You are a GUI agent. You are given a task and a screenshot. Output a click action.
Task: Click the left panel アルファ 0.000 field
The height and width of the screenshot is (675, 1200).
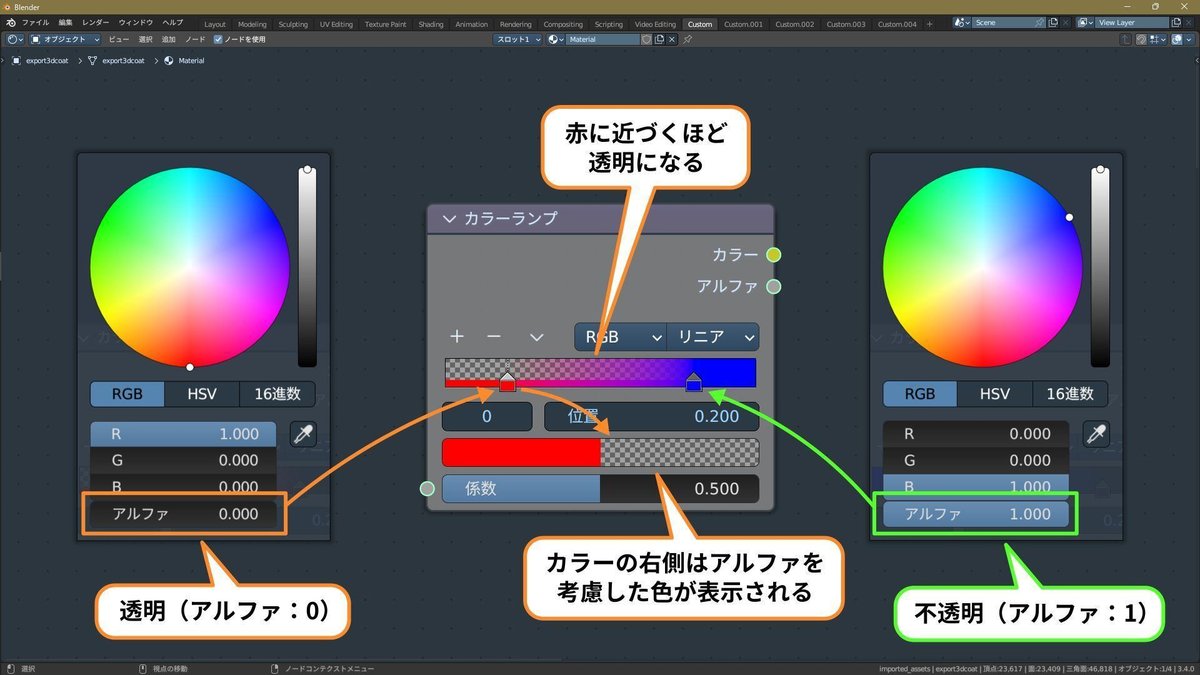(184, 514)
